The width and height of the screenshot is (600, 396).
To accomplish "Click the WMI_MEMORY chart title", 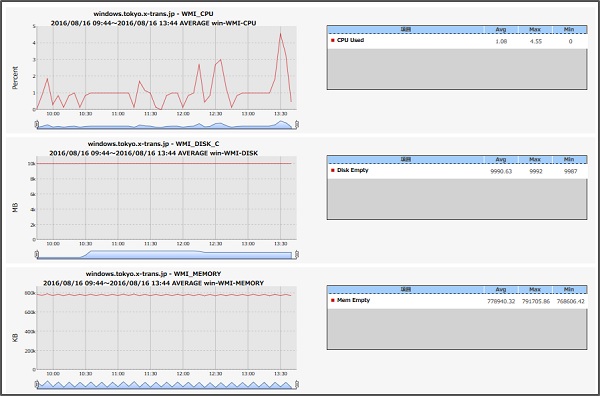I will pyautogui.click(x=153, y=274).
